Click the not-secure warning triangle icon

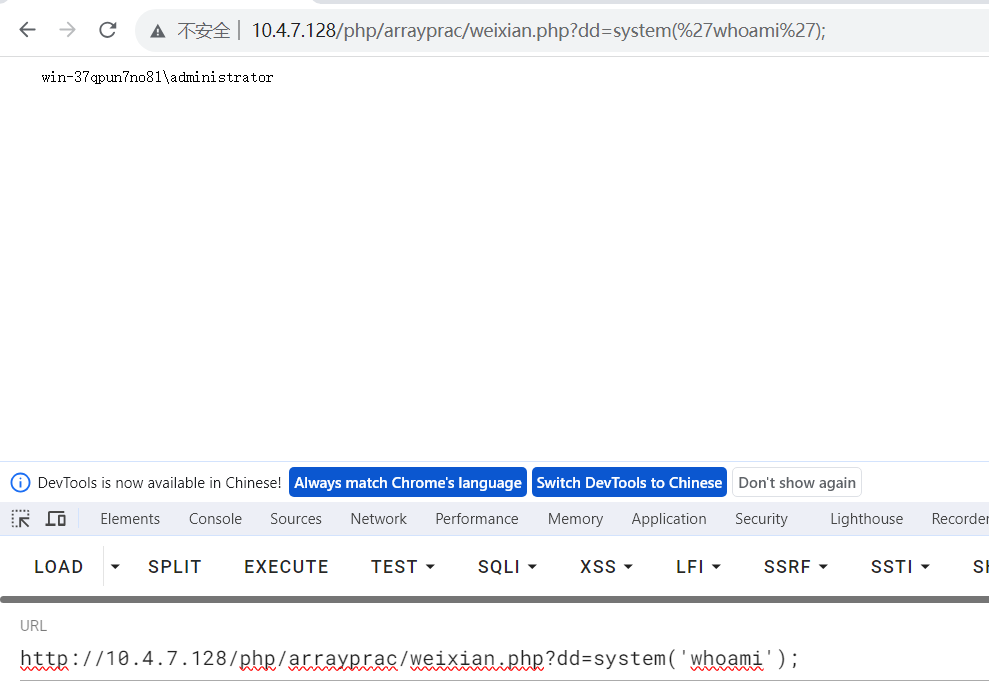(x=158, y=30)
